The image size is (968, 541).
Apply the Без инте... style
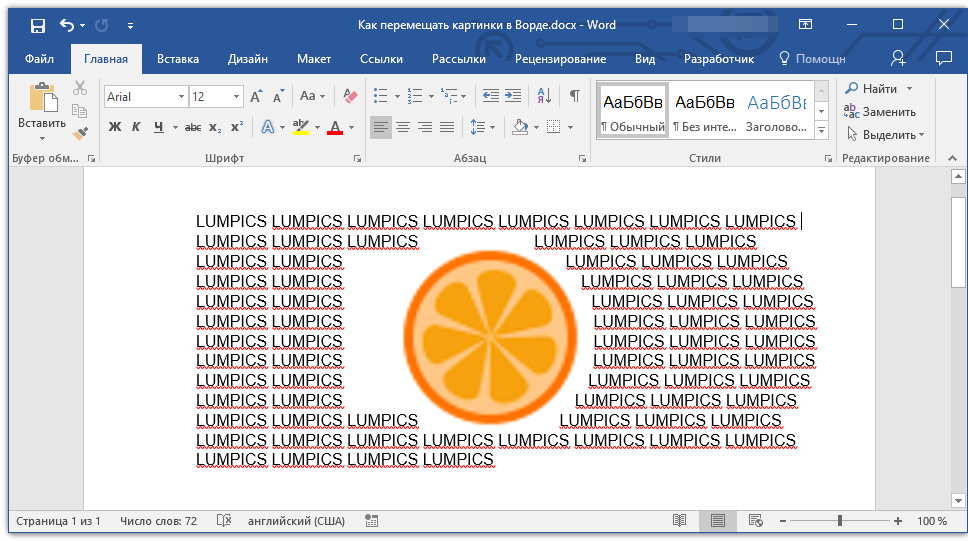pyautogui.click(x=705, y=111)
